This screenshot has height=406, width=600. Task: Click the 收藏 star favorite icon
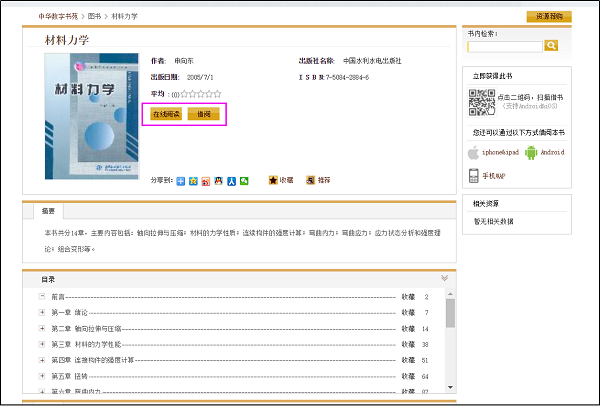[273, 181]
